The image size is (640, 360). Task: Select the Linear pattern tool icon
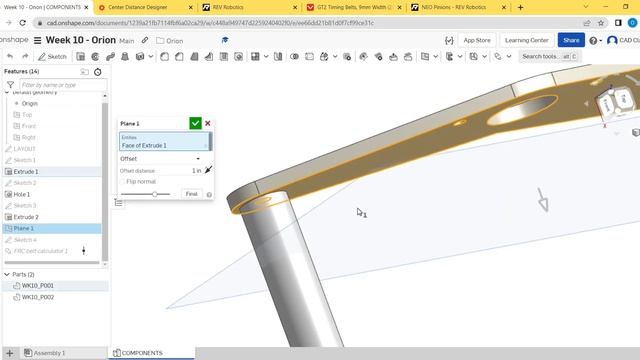[256, 56]
